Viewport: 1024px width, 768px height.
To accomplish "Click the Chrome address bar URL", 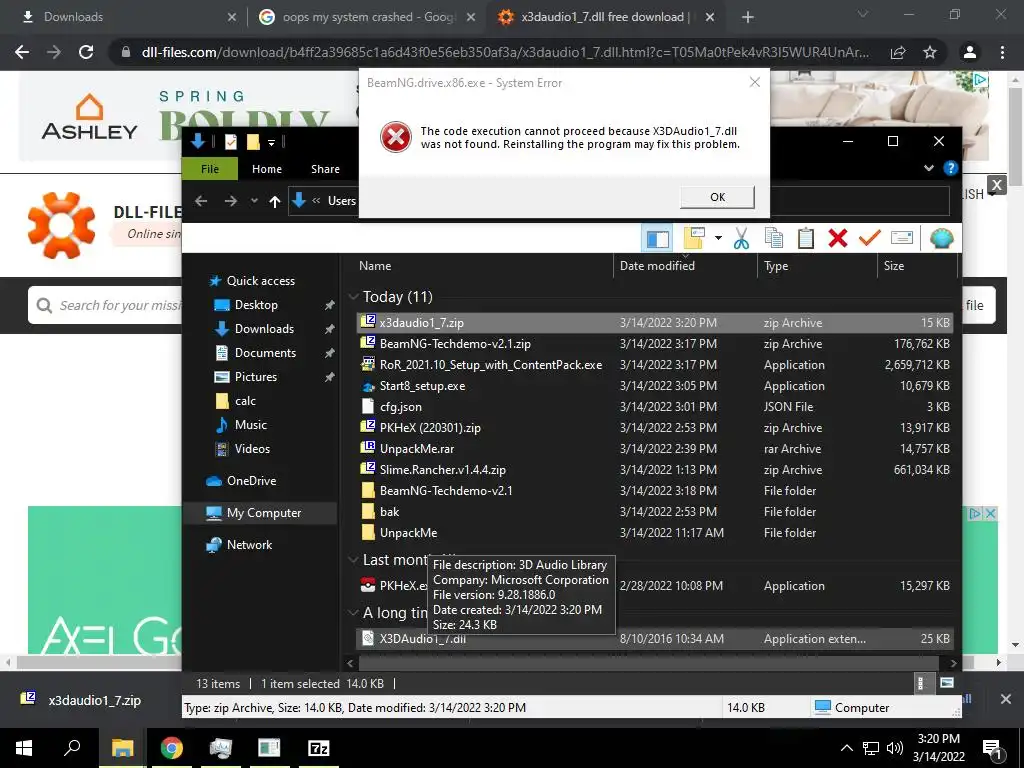I will click(x=505, y=52).
